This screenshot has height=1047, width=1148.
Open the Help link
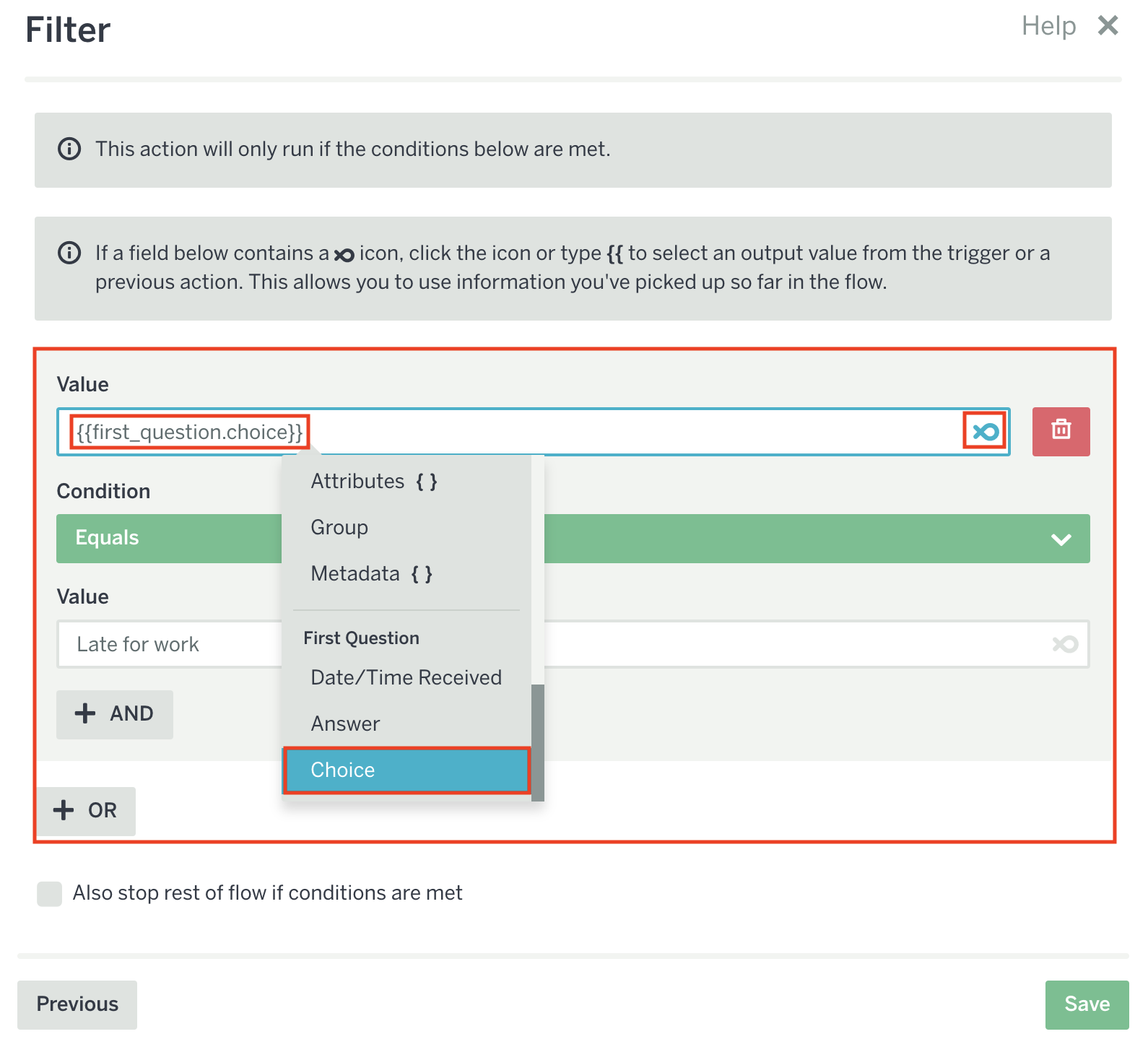point(1048,26)
